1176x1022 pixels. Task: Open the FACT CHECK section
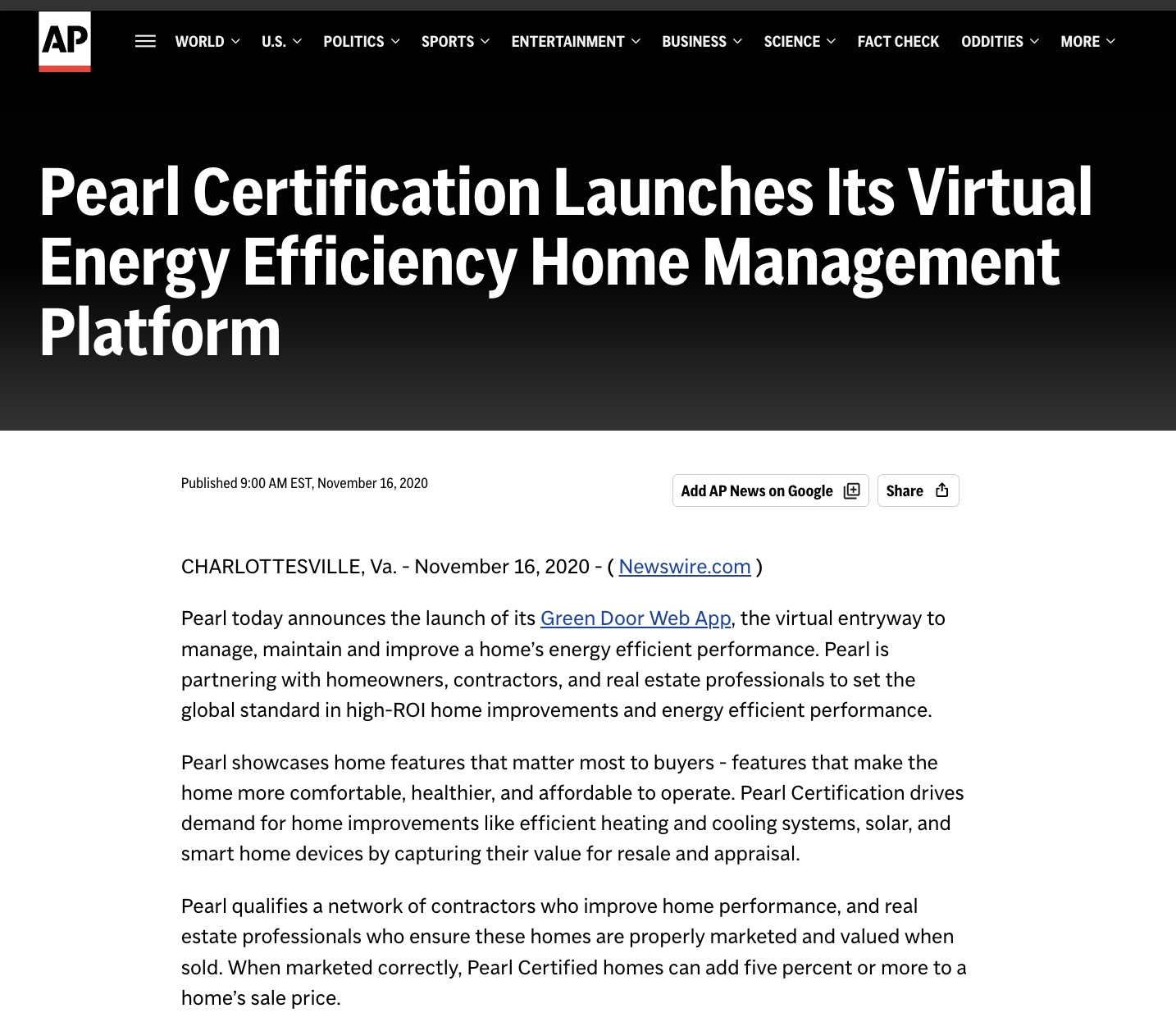(898, 41)
